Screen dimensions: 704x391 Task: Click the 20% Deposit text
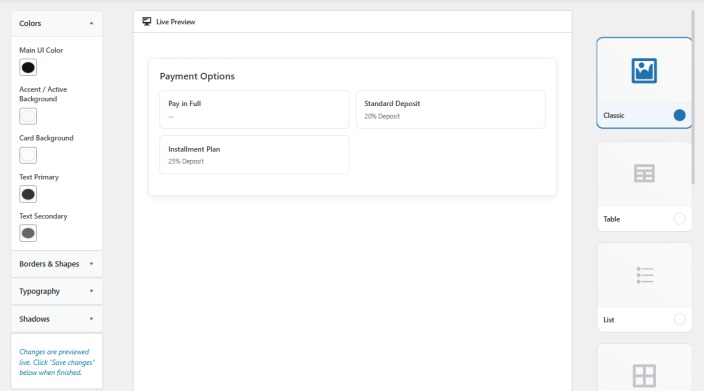click(x=382, y=116)
